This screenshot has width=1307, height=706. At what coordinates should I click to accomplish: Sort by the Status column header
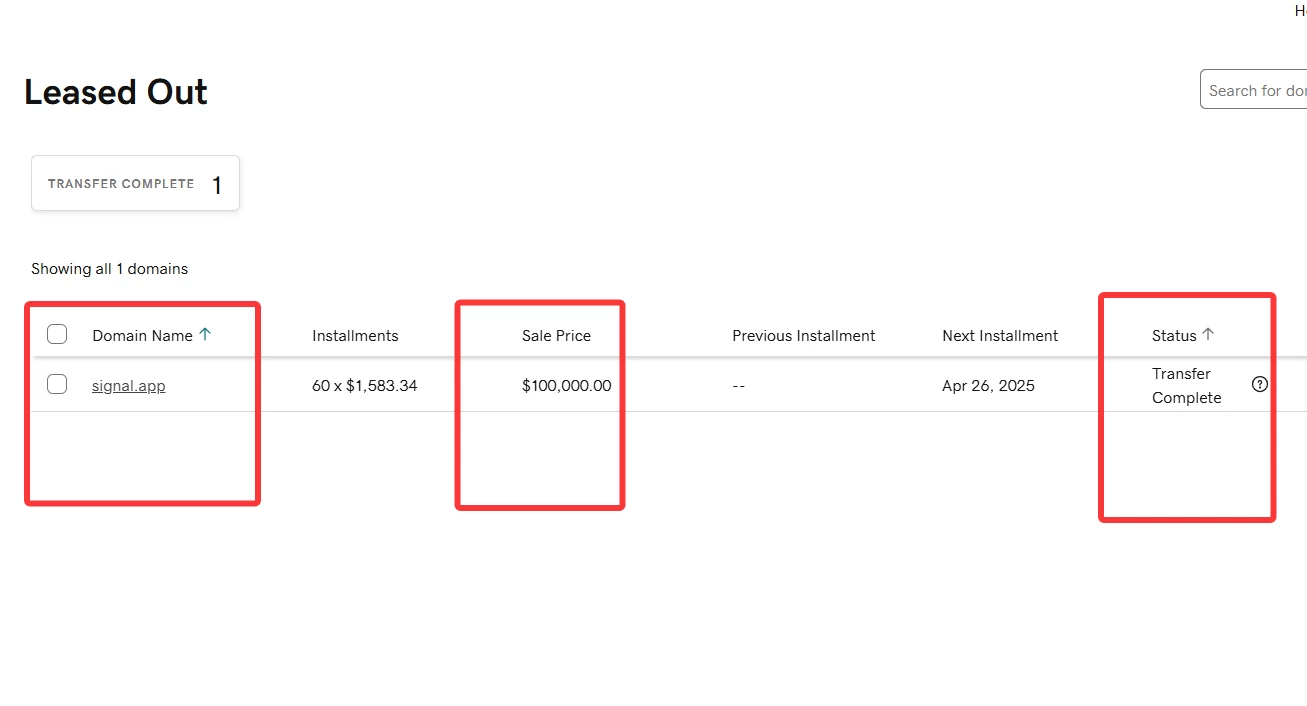[1173, 336]
